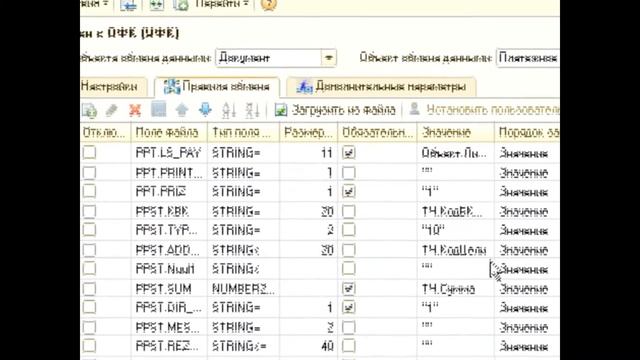Click the icon on Дополнительные параметры tab
Viewport: 640px width, 360px height.
[304, 87]
